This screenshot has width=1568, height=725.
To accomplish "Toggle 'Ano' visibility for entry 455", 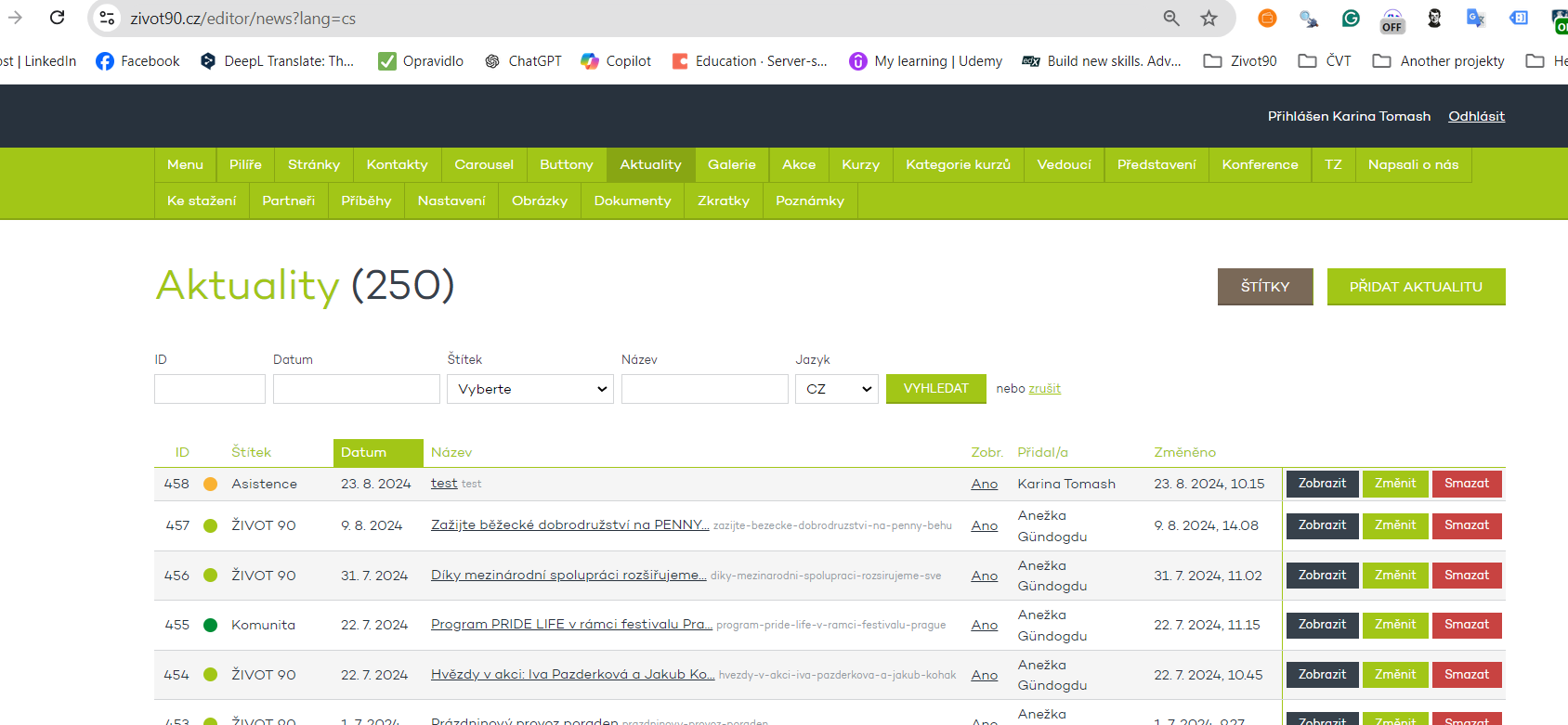I will click(984, 625).
